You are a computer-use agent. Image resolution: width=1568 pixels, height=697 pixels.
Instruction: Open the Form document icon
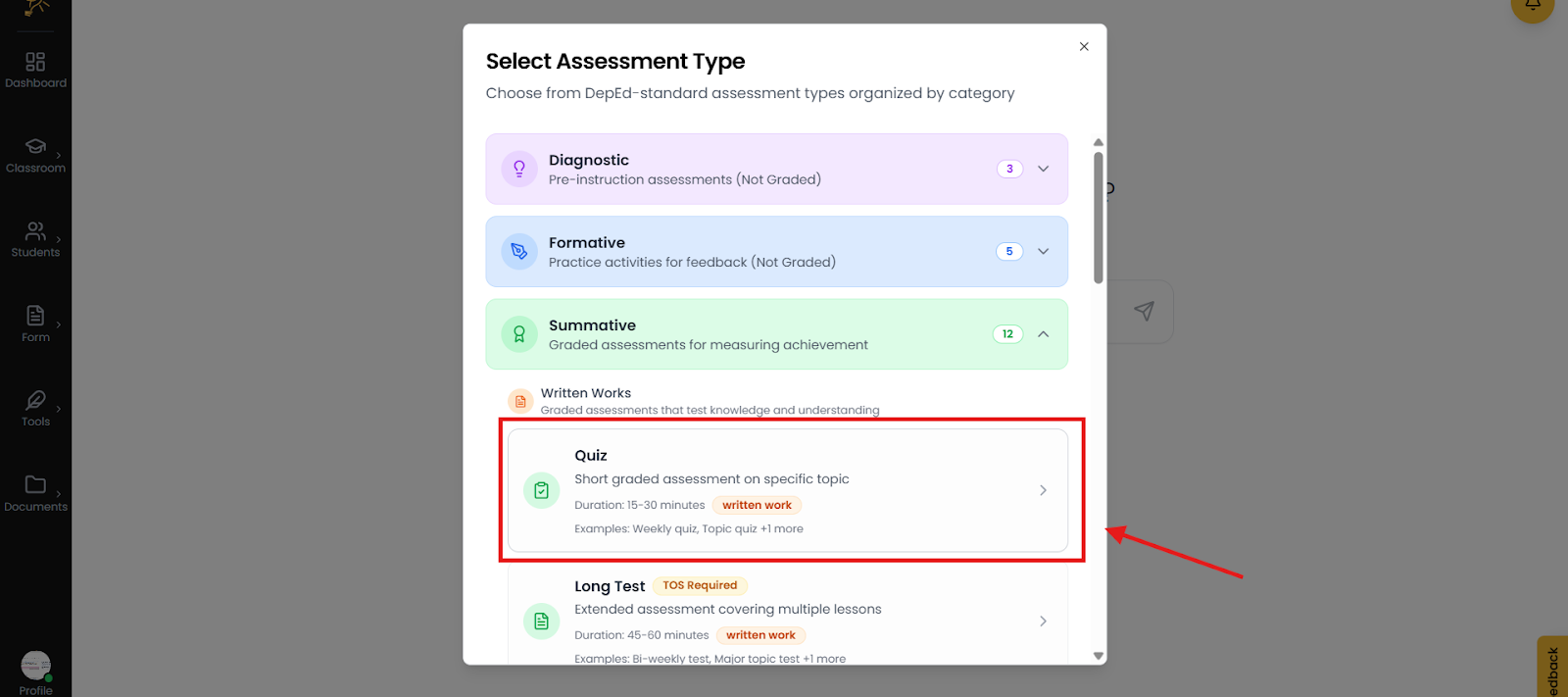pyautogui.click(x=35, y=316)
